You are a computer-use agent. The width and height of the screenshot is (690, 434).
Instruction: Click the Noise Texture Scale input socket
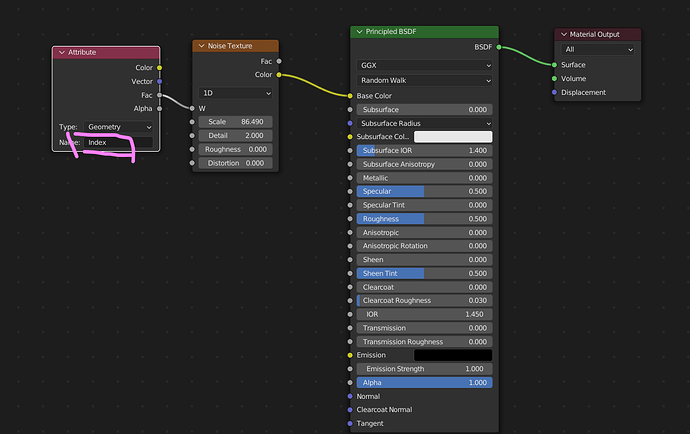tap(192, 122)
